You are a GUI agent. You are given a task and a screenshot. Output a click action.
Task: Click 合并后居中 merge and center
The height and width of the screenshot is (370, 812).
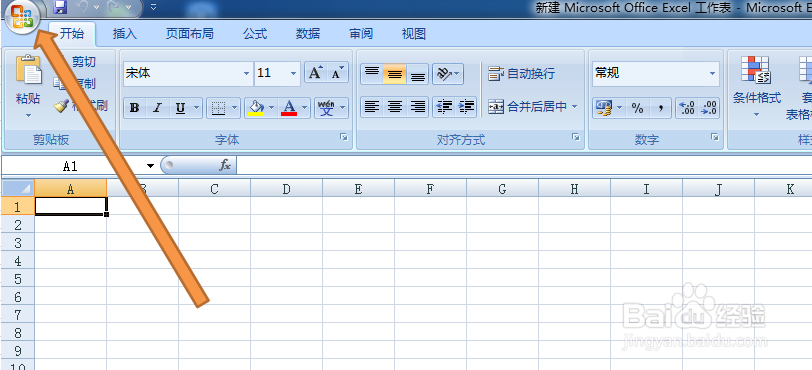(x=528, y=107)
